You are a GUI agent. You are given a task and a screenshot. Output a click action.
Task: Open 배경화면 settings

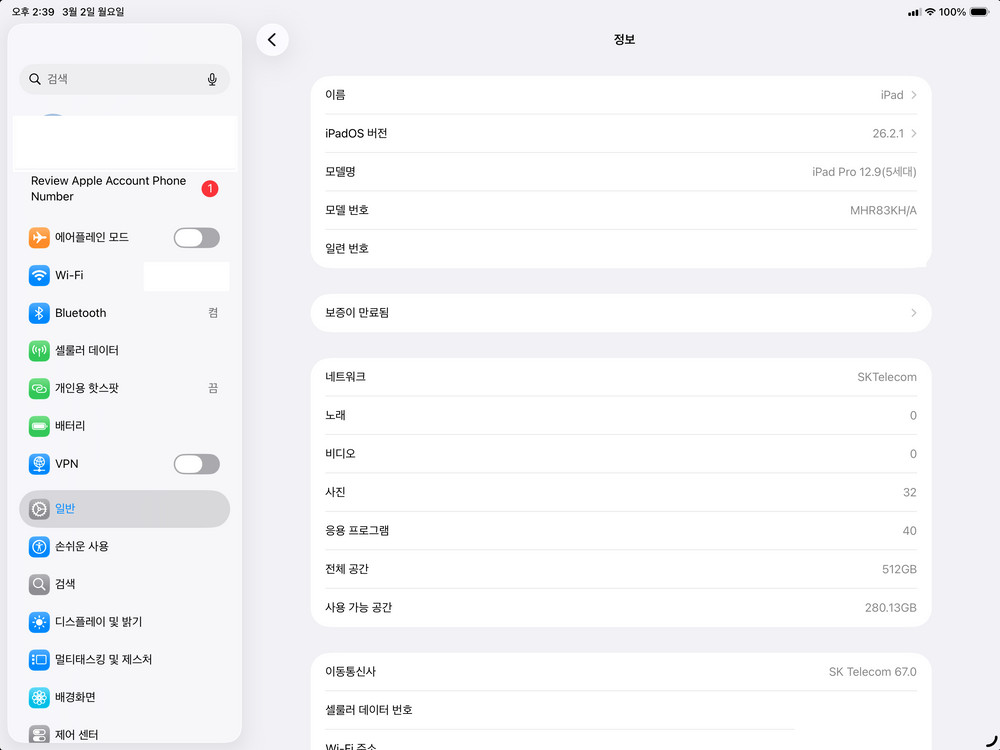124,697
